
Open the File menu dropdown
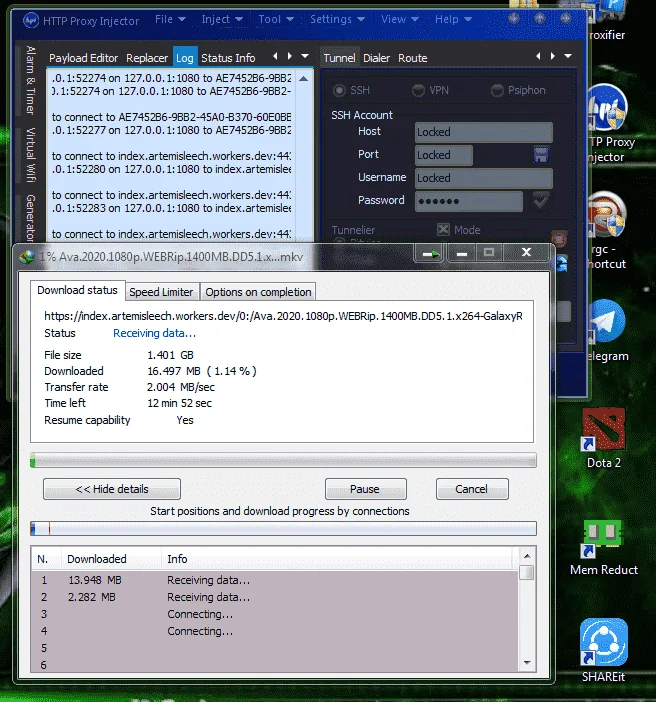(x=170, y=19)
